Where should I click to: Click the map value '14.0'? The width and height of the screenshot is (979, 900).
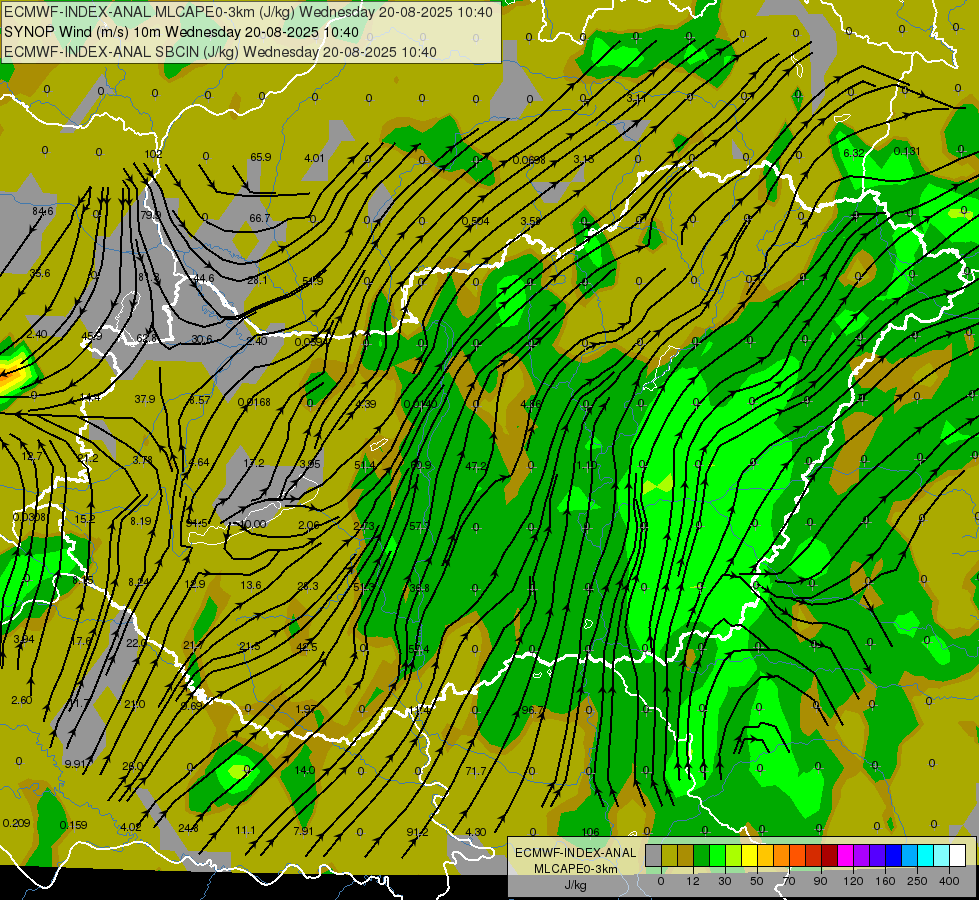(x=305, y=770)
